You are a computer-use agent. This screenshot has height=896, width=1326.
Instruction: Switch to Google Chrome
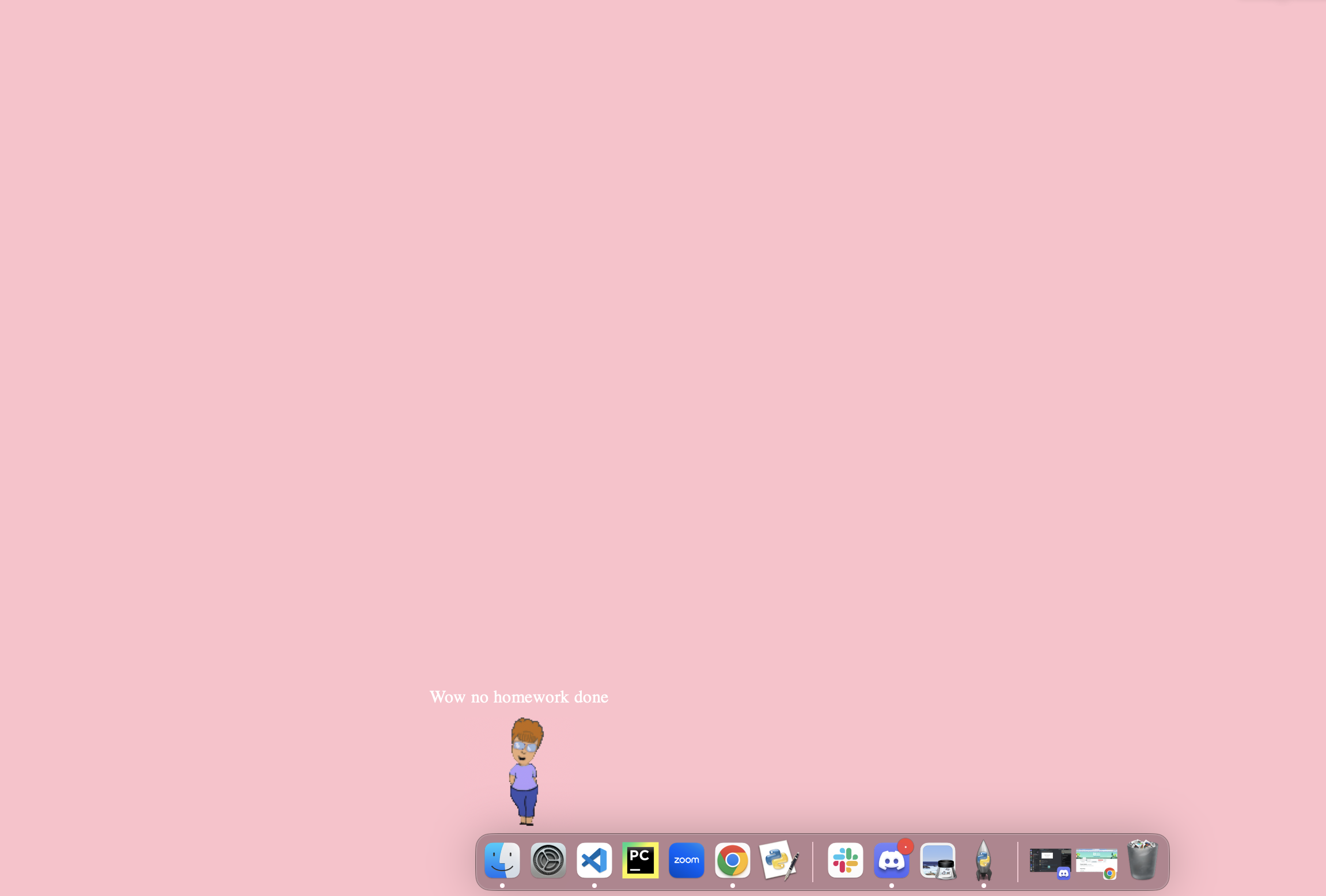732,860
